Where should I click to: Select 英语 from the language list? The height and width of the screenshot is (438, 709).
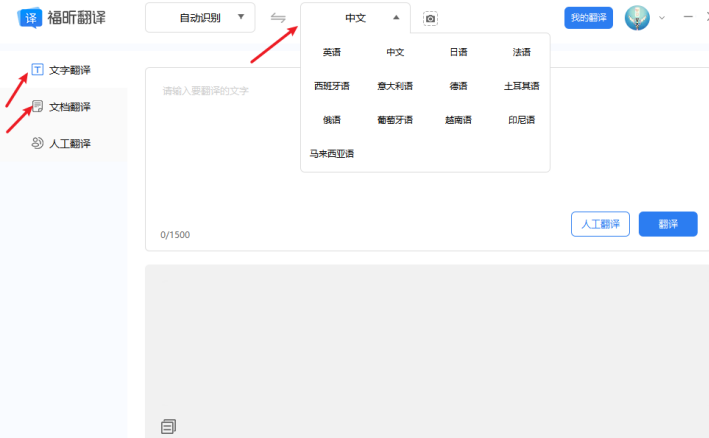pyautogui.click(x=331, y=52)
